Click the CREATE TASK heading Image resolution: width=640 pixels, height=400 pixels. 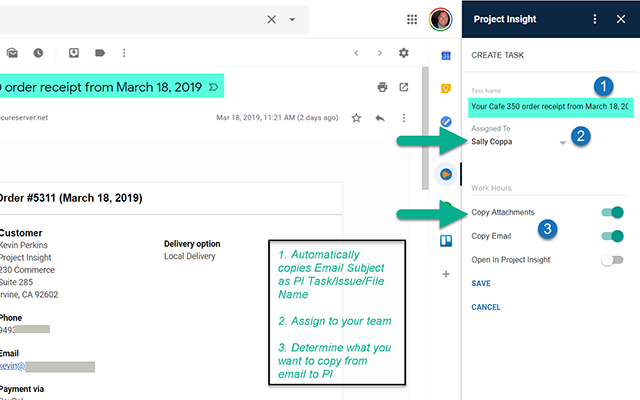point(498,55)
